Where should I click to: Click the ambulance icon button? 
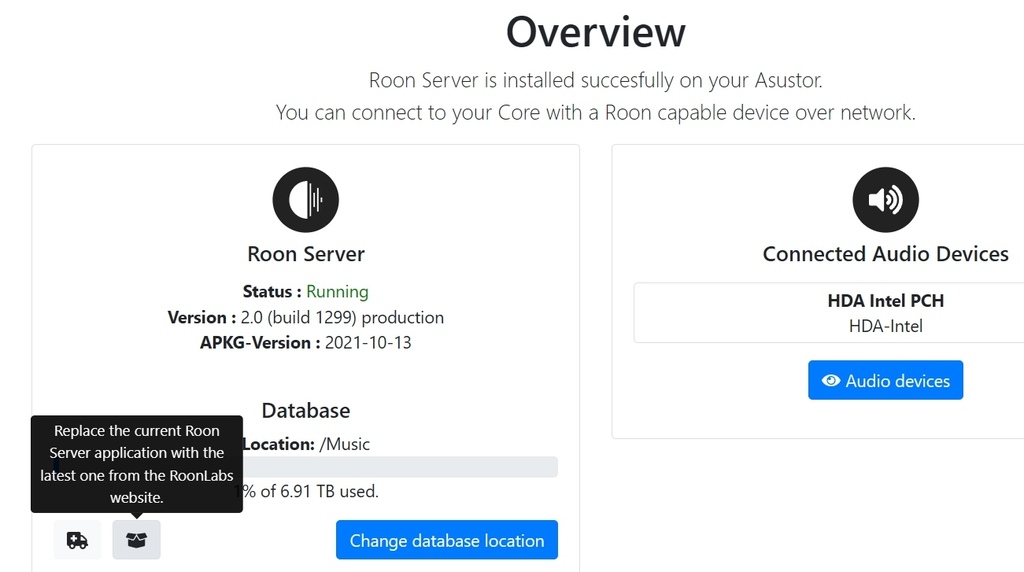(x=77, y=540)
